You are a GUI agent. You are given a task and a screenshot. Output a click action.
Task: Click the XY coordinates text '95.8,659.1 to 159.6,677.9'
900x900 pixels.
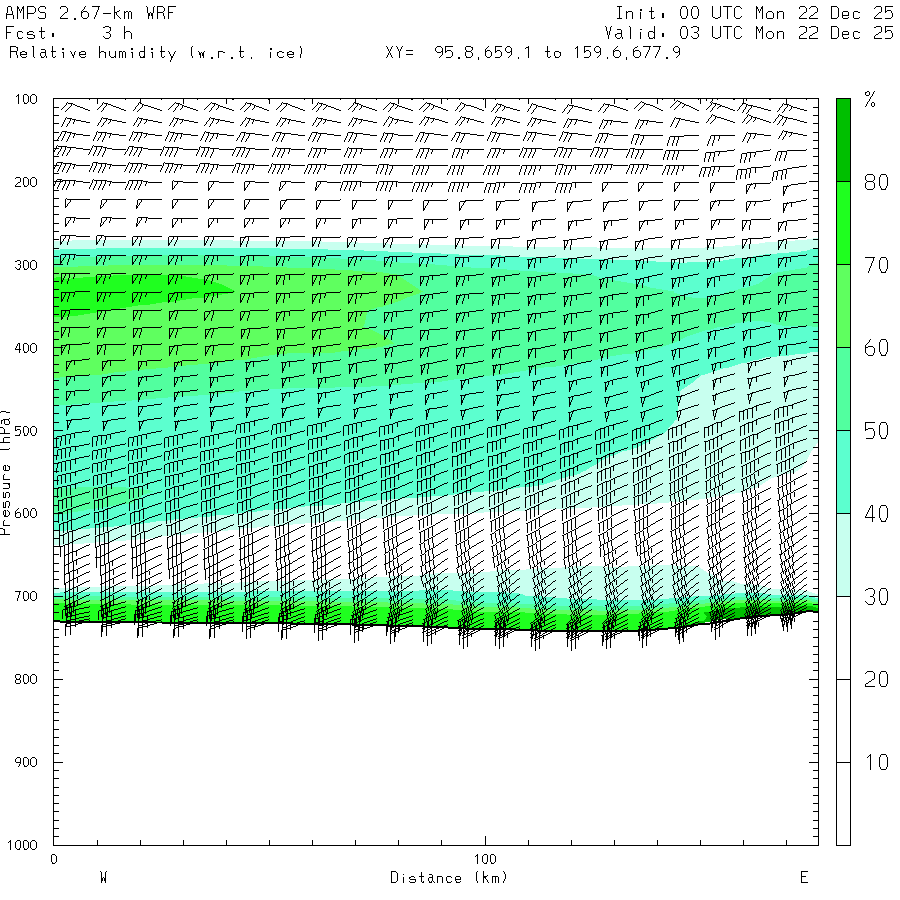[557, 53]
